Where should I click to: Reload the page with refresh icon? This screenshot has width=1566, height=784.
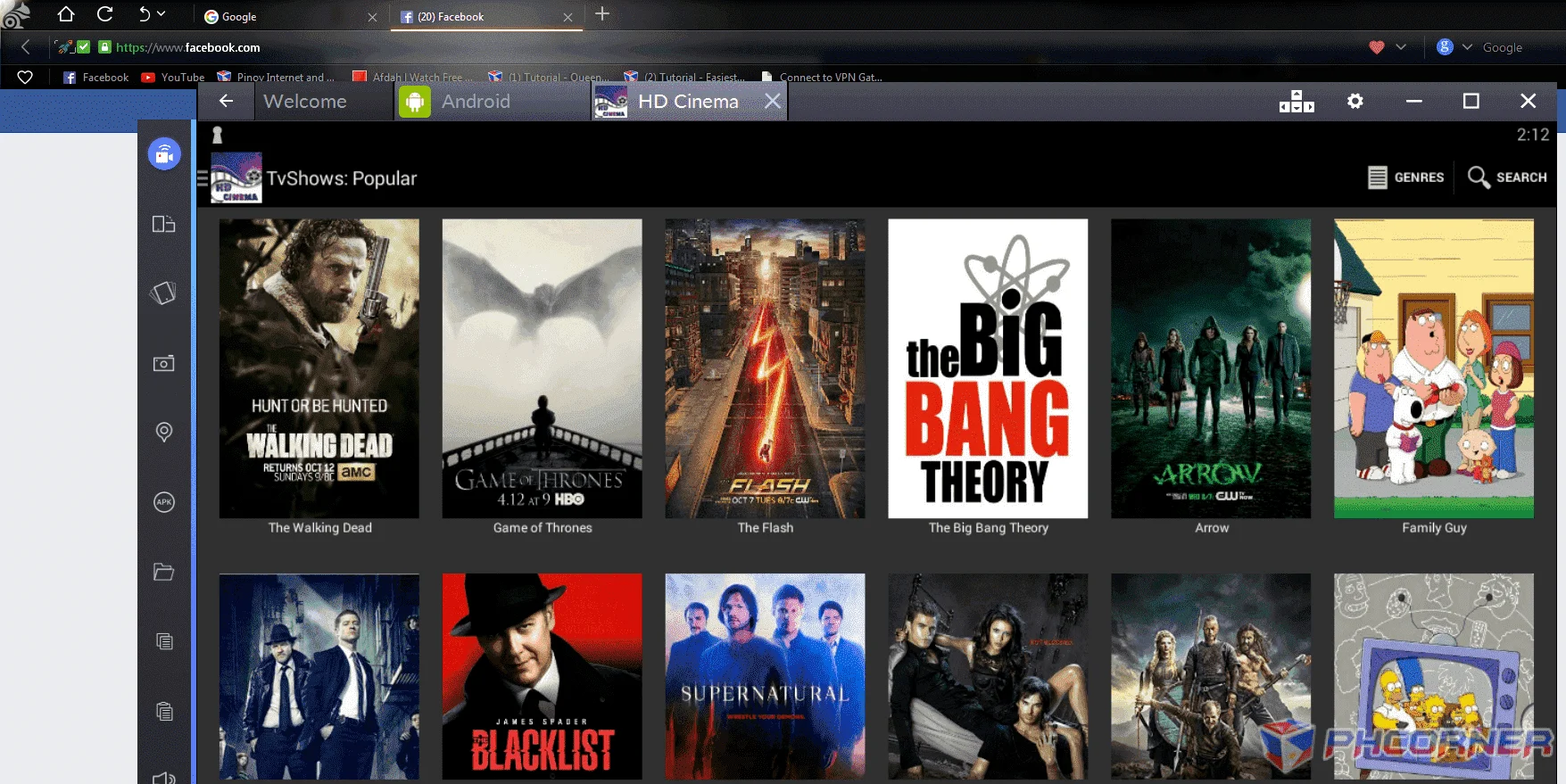click(x=104, y=13)
